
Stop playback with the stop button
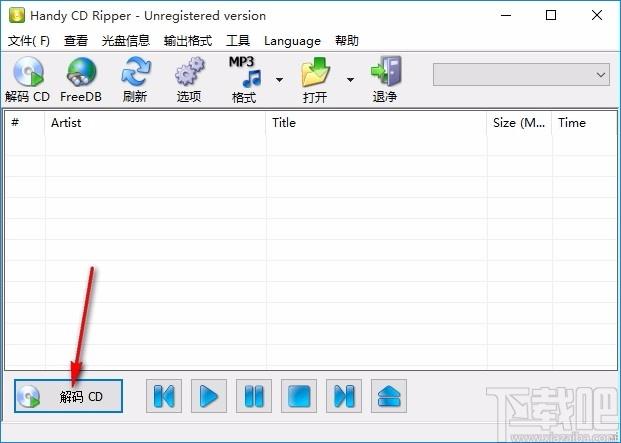click(299, 396)
